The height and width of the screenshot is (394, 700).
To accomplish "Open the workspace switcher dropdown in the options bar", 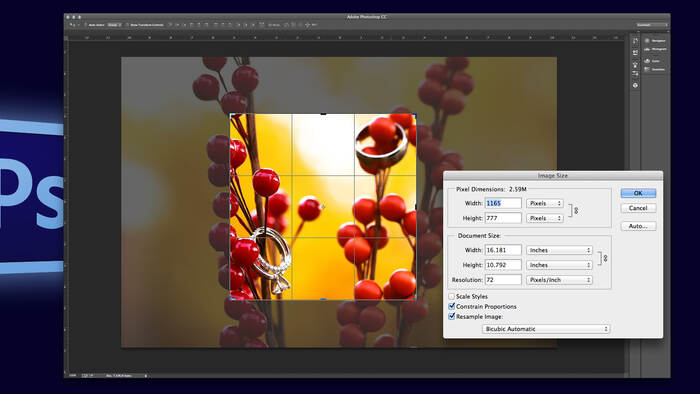I will [652, 25].
